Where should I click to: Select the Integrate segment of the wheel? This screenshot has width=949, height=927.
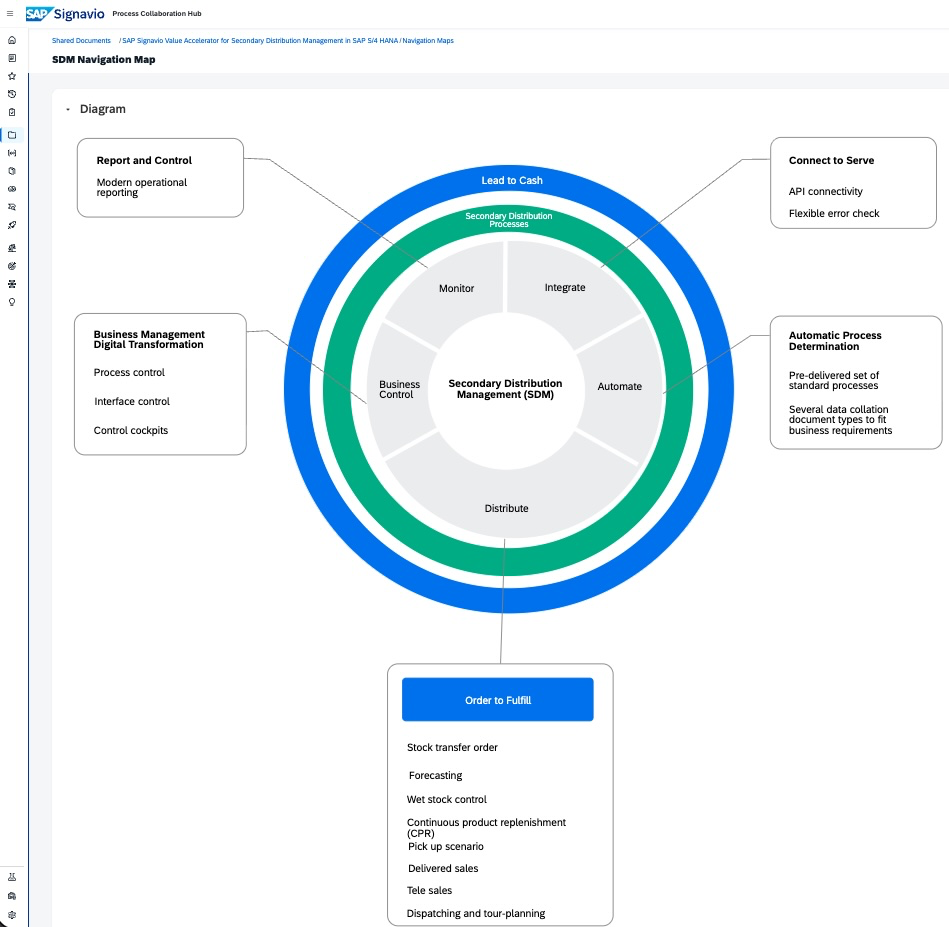(x=565, y=287)
